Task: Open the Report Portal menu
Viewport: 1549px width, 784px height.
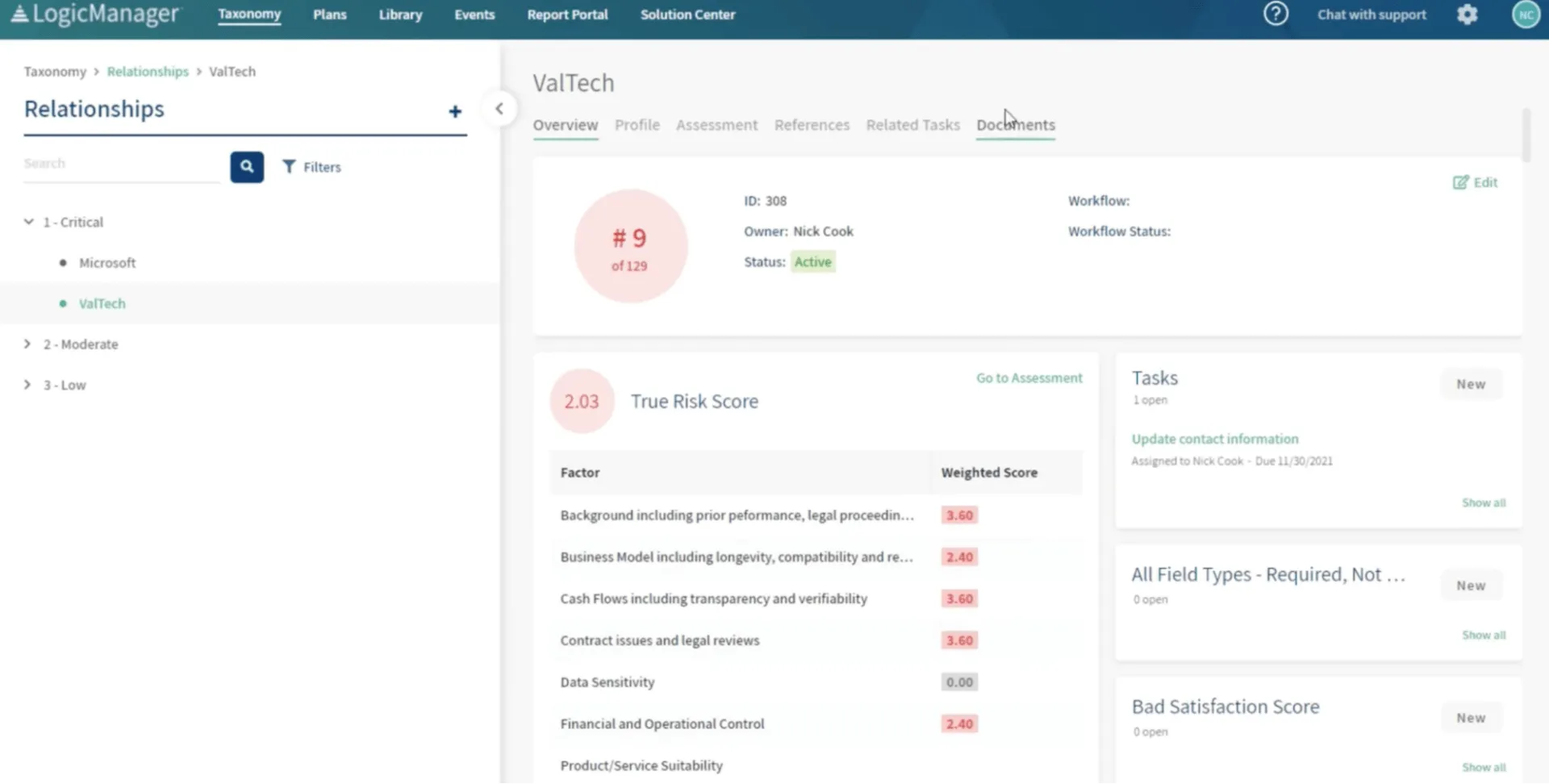Action: (x=567, y=15)
